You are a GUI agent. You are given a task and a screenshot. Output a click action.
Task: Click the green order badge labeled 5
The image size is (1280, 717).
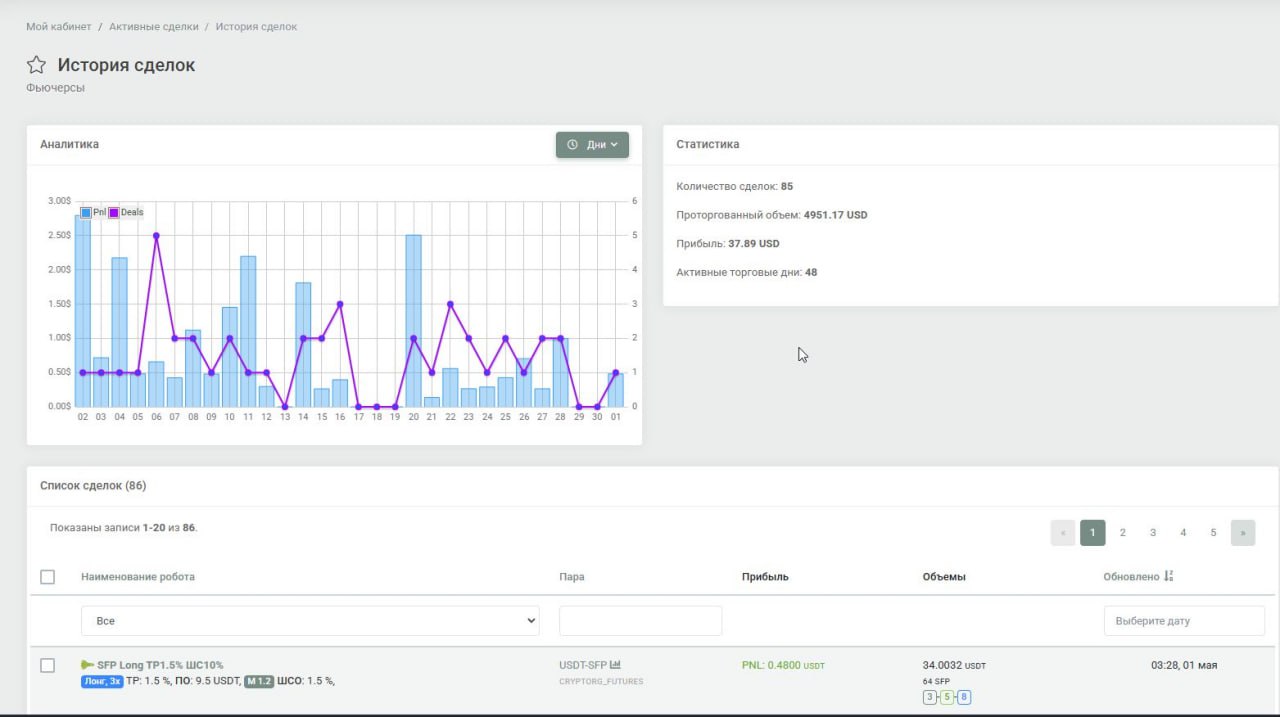click(947, 697)
